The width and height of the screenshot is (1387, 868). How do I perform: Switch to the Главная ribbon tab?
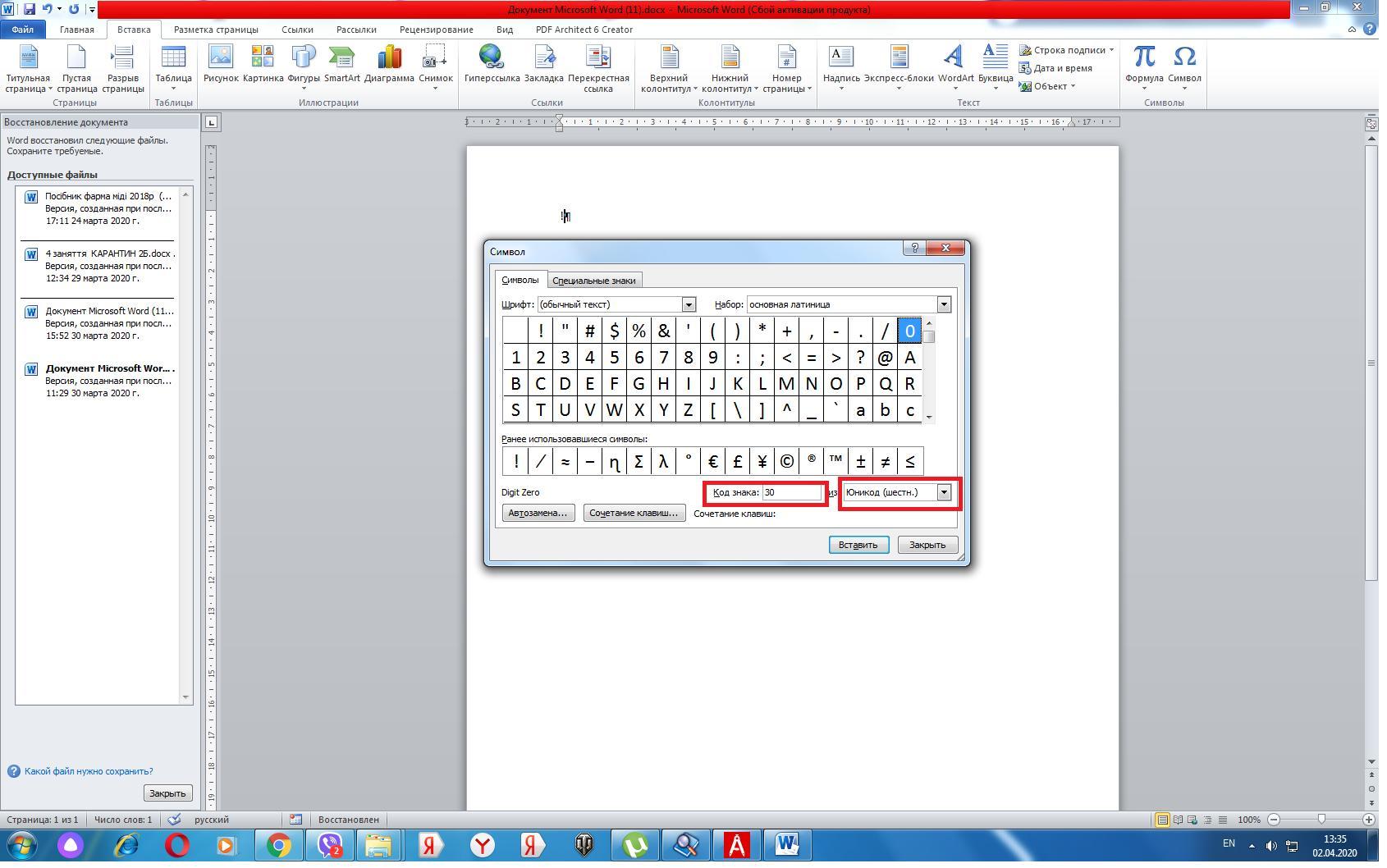pyautogui.click(x=77, y=30)
